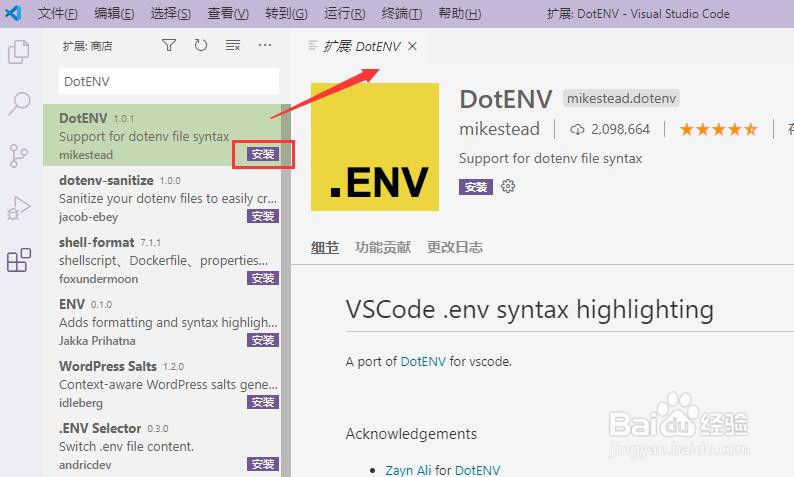This screenshot has height=477, width=794.
Task: Select the ENV 0.1.0 list item
Action: click(162, 322)
